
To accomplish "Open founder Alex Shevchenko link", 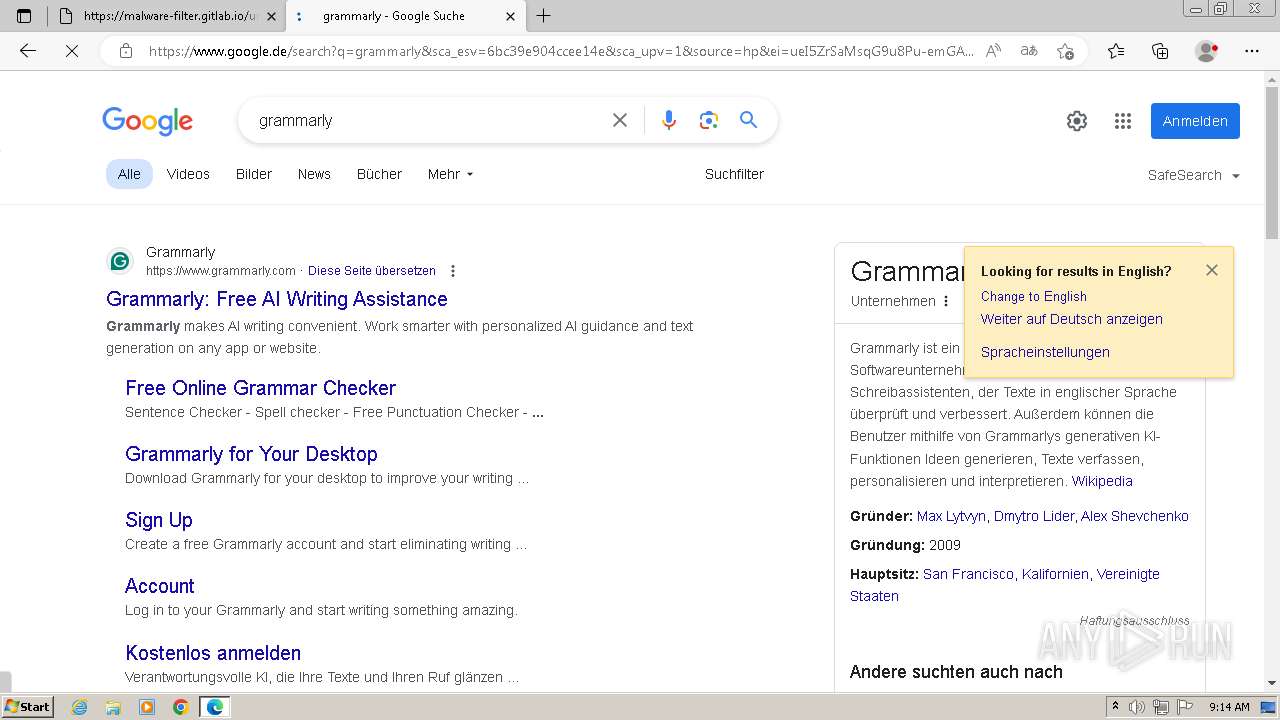I will point(1135,516).
